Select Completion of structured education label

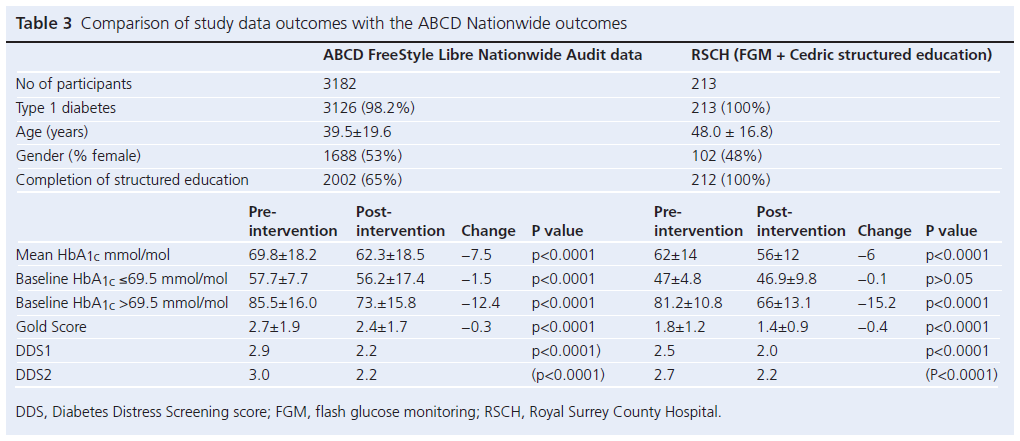coord(132,180)
